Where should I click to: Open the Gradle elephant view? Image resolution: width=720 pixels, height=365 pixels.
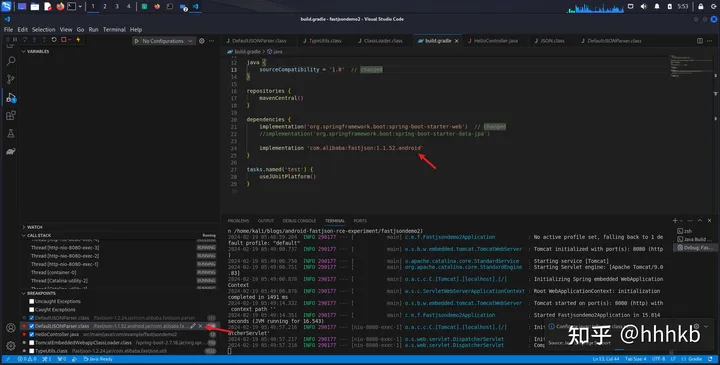click(x=11, y=152)
